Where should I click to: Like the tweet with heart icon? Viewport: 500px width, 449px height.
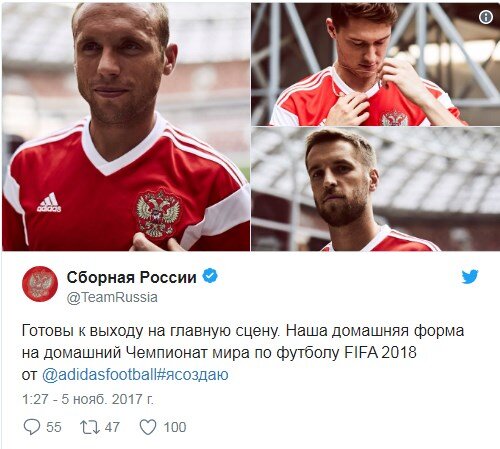[148, 427]
